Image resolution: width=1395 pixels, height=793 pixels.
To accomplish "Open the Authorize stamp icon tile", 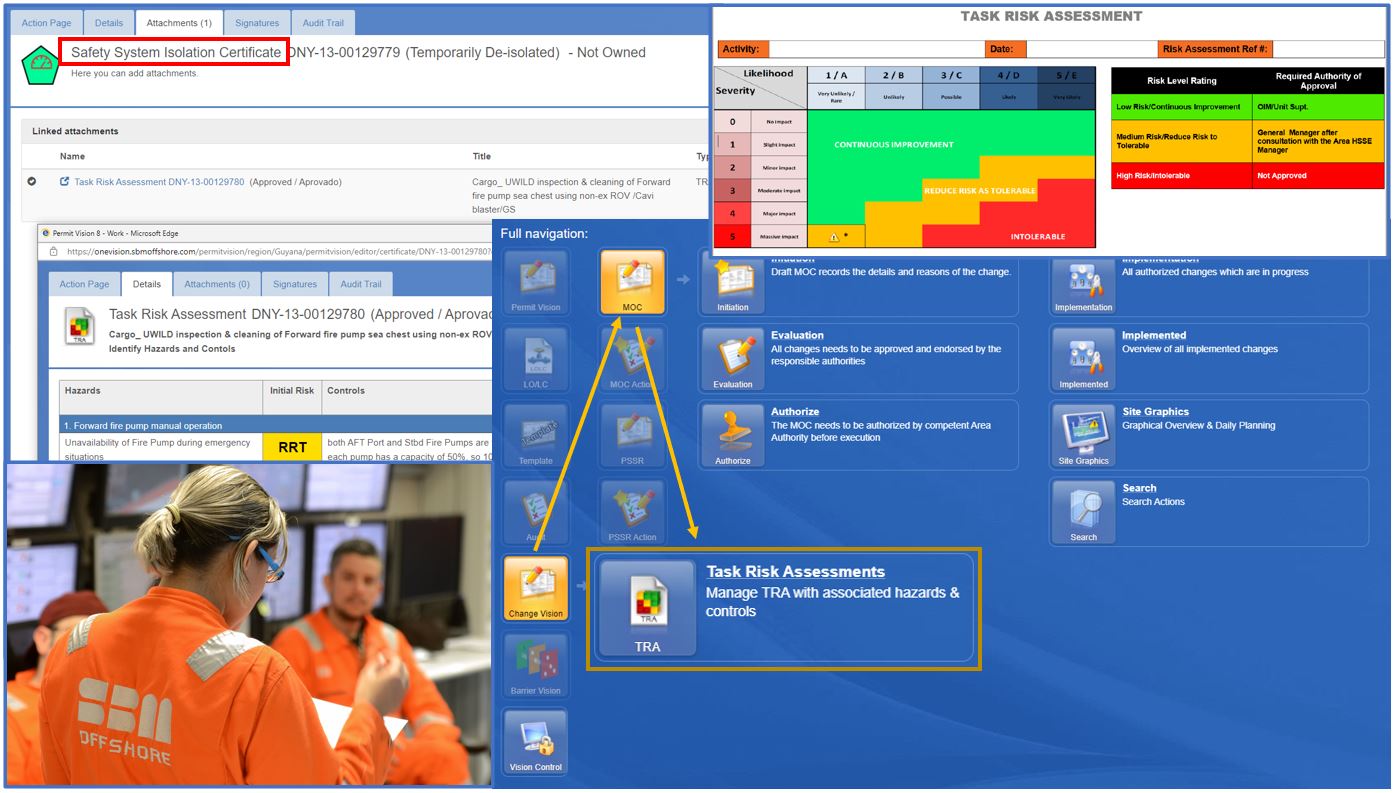I will [733, 436].
